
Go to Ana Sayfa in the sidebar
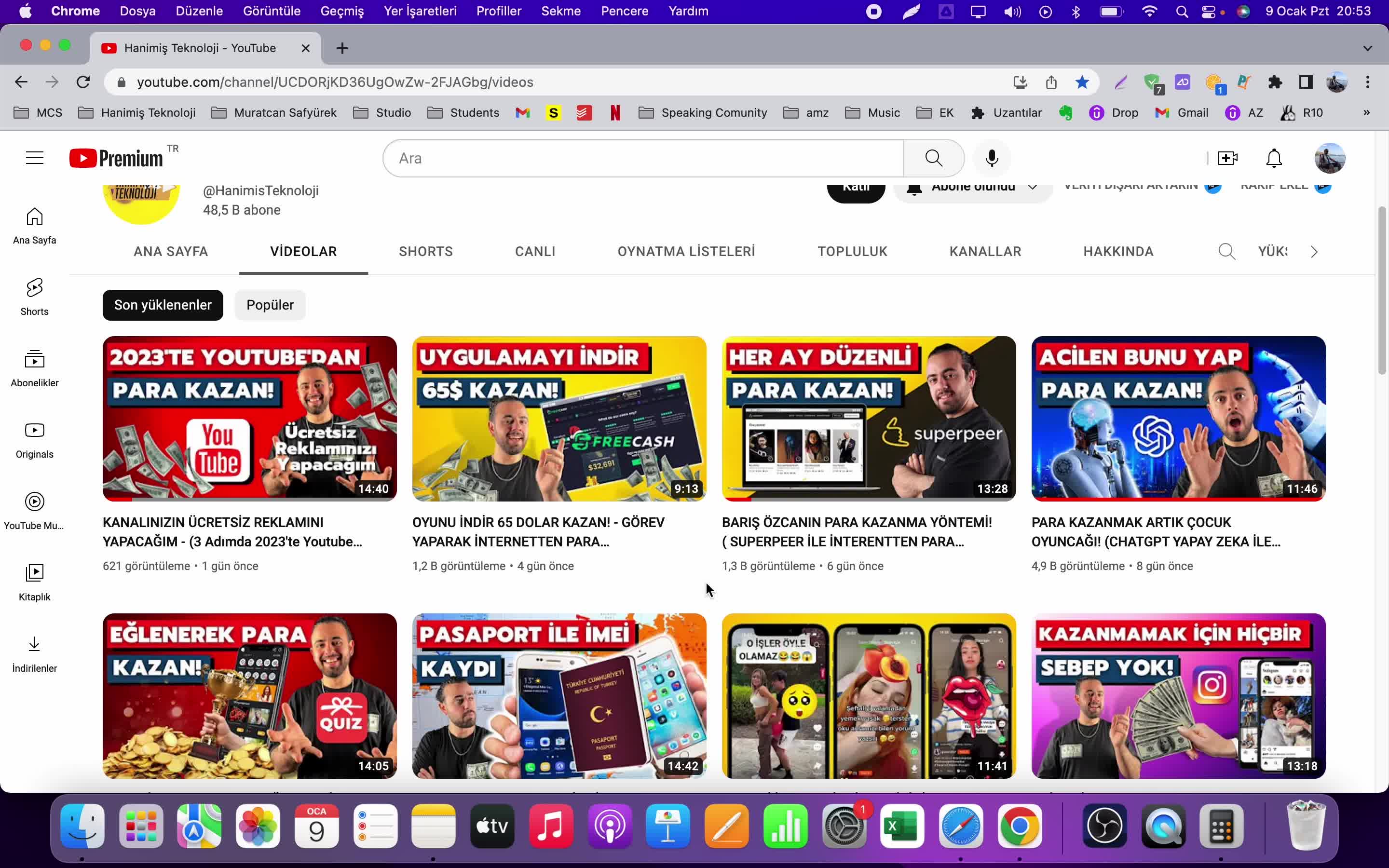[34, 226]
